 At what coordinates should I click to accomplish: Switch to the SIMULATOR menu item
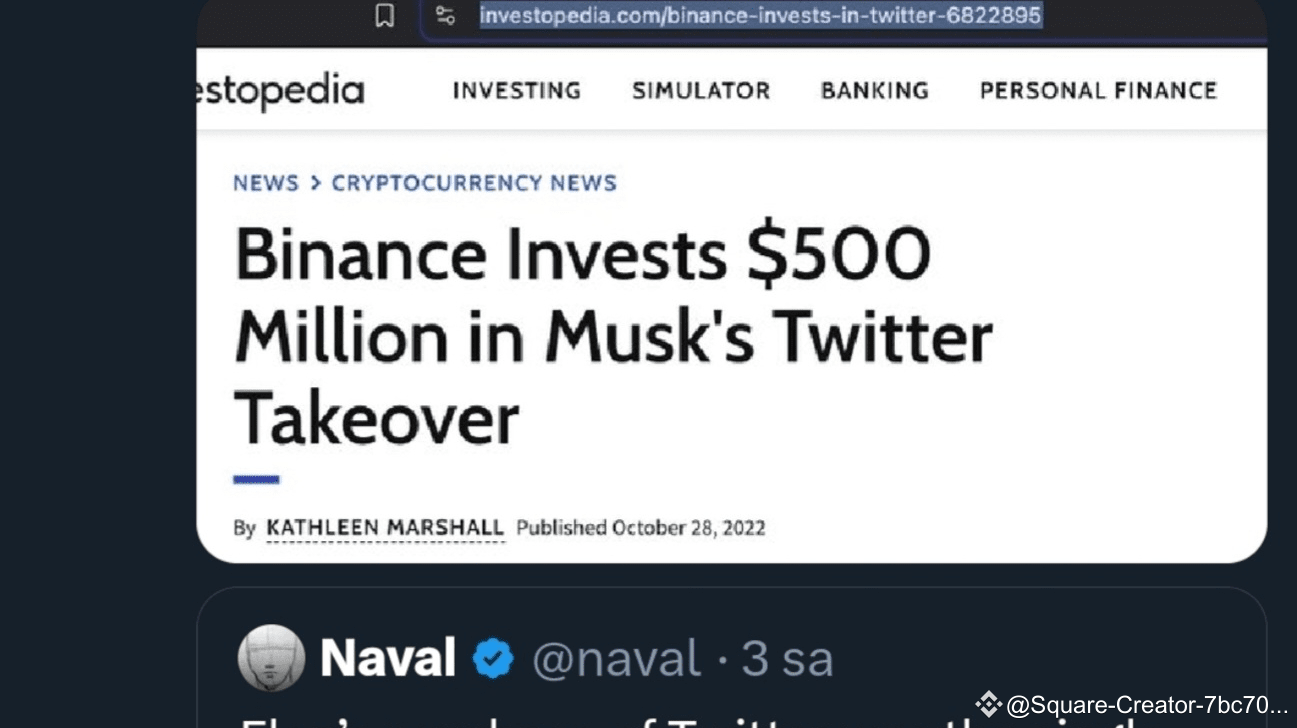[x=701, y=90]
